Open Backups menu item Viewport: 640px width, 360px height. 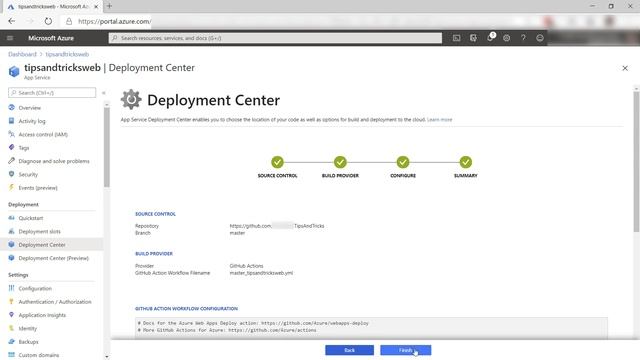pos(28,342)
